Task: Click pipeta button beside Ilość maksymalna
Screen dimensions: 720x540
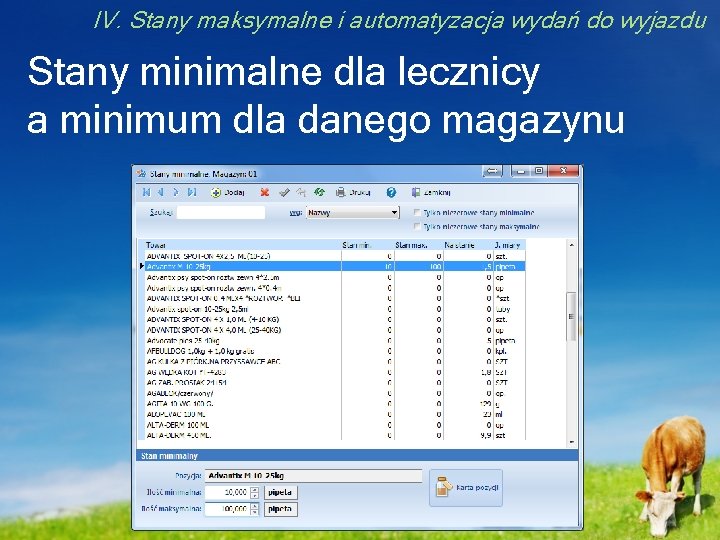Action: (x=281, y=509)
